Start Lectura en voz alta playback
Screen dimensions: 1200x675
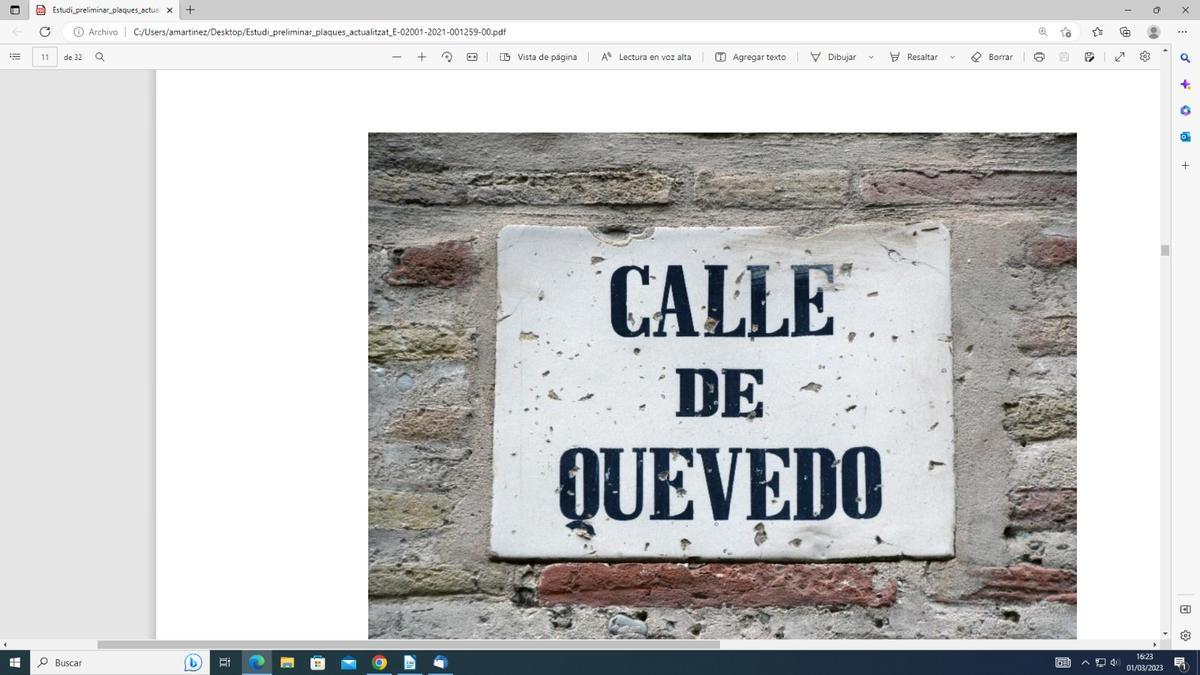pos(646,57)
